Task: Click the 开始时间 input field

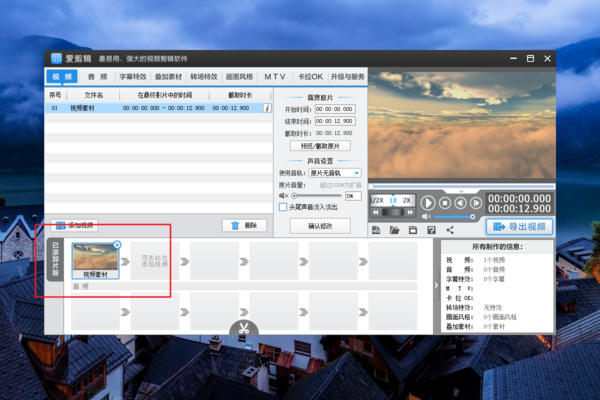Action: point(335,109)
